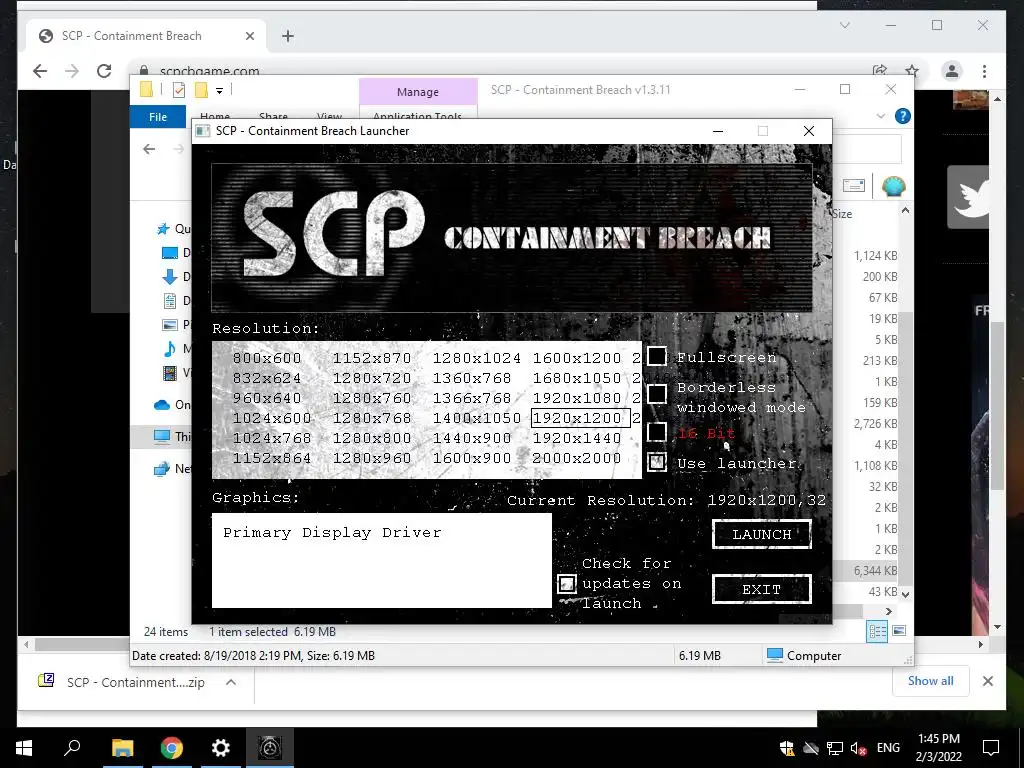Screen dimensions: 1024x768
Task: Select 960x640 resolution
Action: [267, 398]
